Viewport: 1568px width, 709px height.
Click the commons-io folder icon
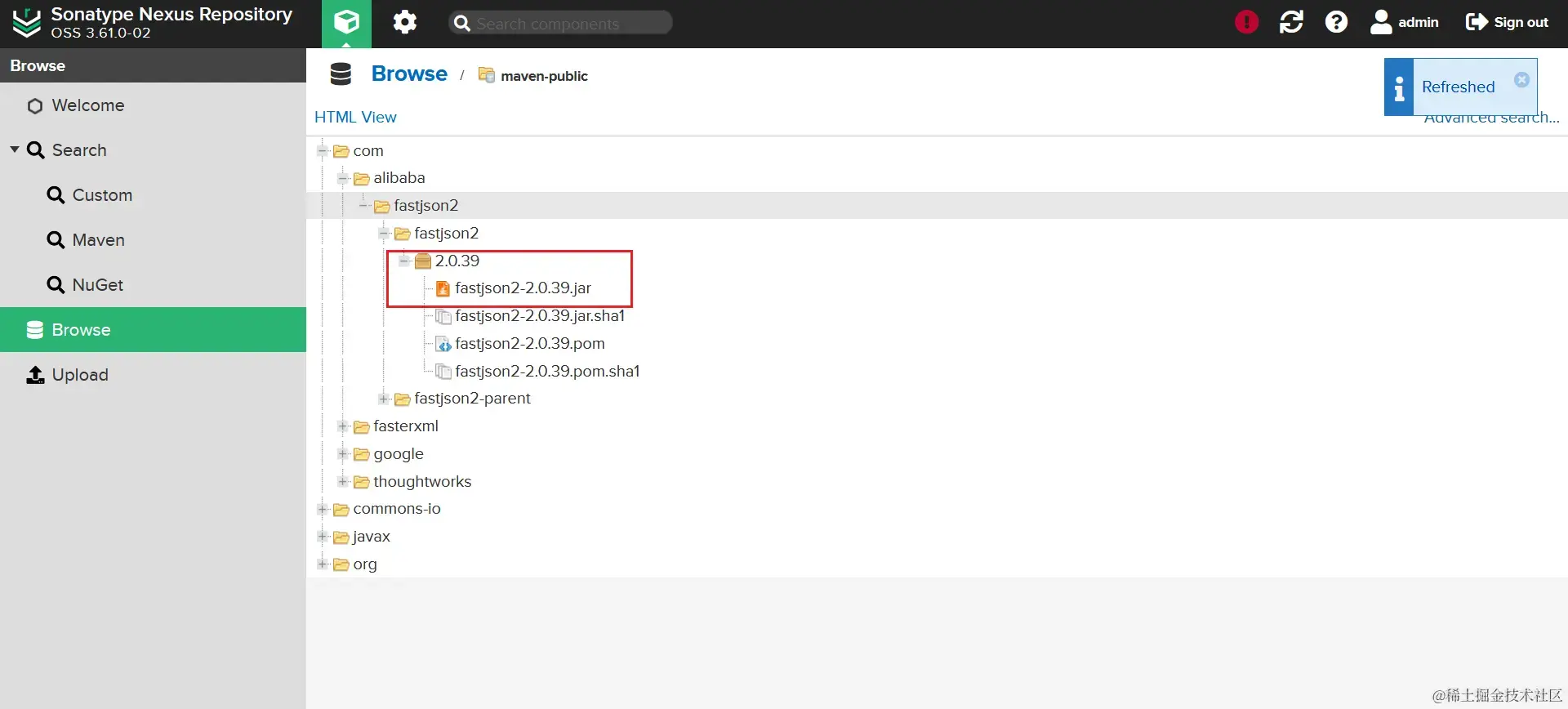coord(341,510)
